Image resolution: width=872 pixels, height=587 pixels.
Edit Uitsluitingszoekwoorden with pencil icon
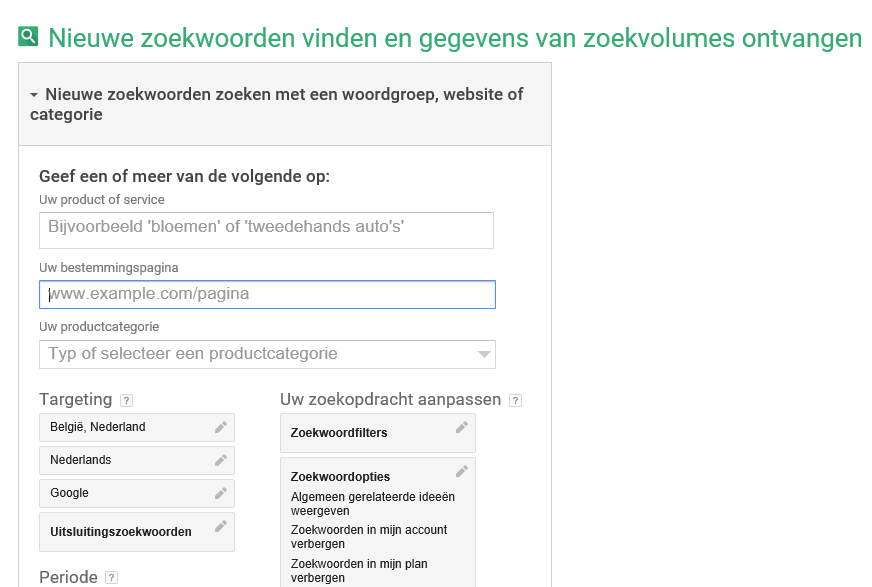221,526
